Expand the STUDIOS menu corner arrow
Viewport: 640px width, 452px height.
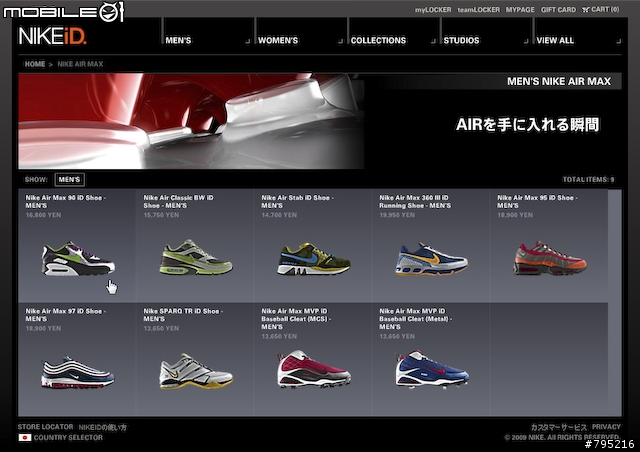526,41
